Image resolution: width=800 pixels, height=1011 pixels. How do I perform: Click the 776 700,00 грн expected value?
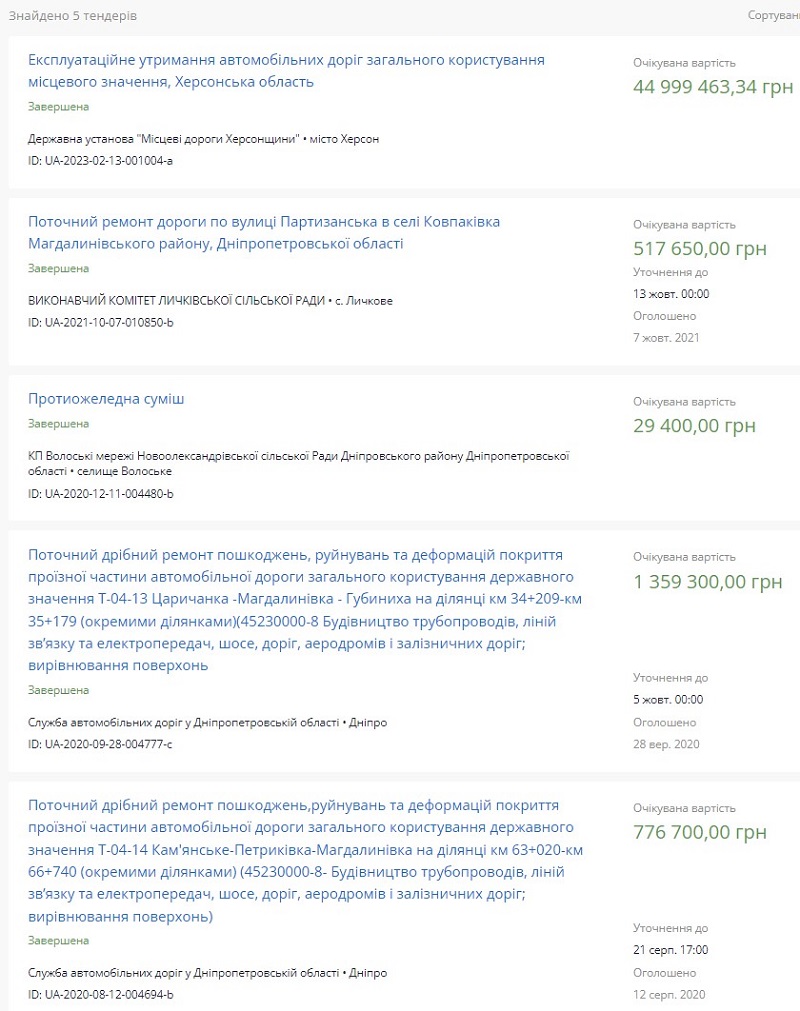pos(700,832)
